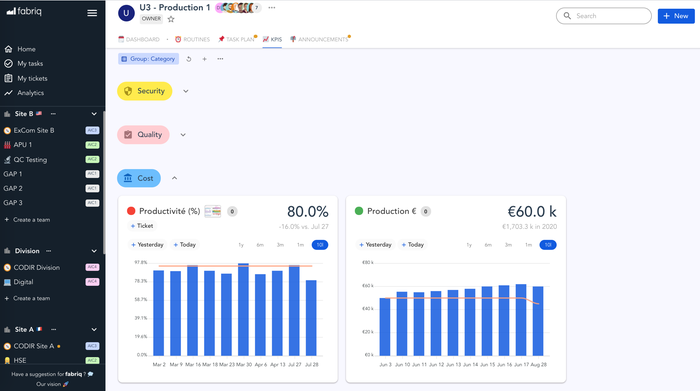This screenshot has width=700, height=391.
Task: Switch to the Routines tab
Action: pos(192,39)
